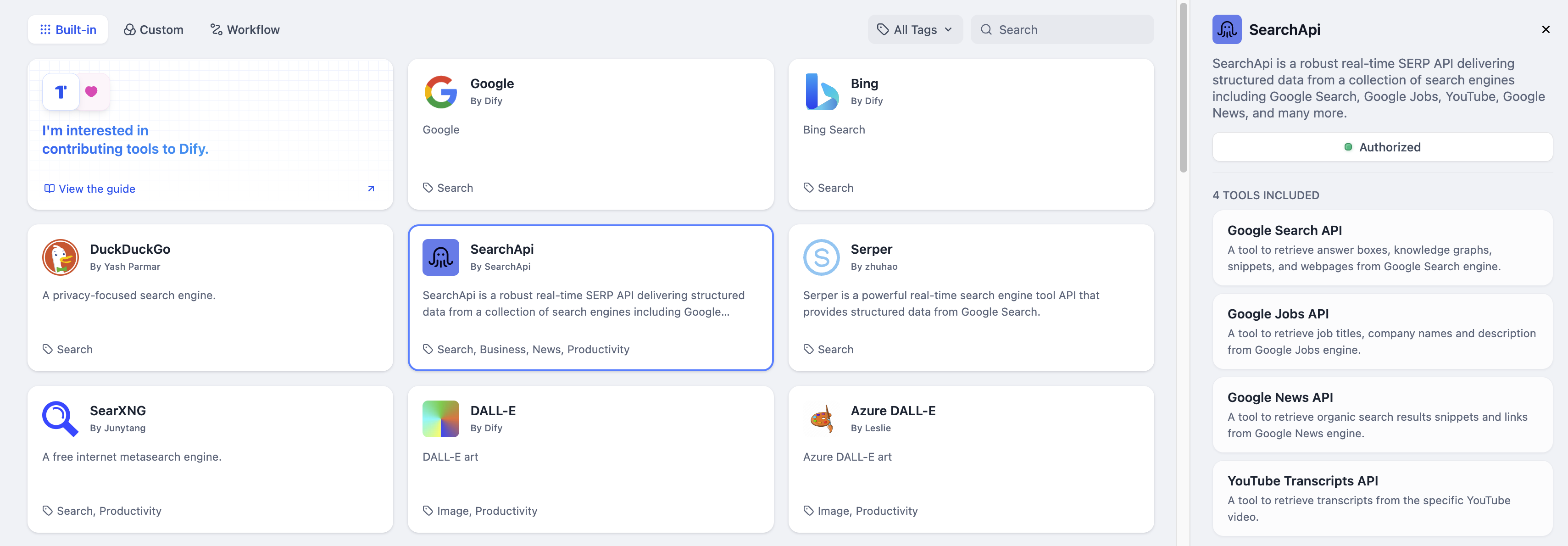Viewport: 1568px width, 546px height.
Task: Click 'By SearchApi' author text
Action: coord(500,266)
